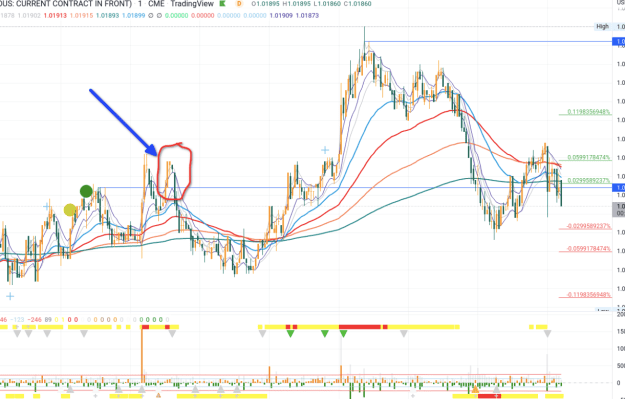Click the gray countdown price label on scale

point(618,210)
